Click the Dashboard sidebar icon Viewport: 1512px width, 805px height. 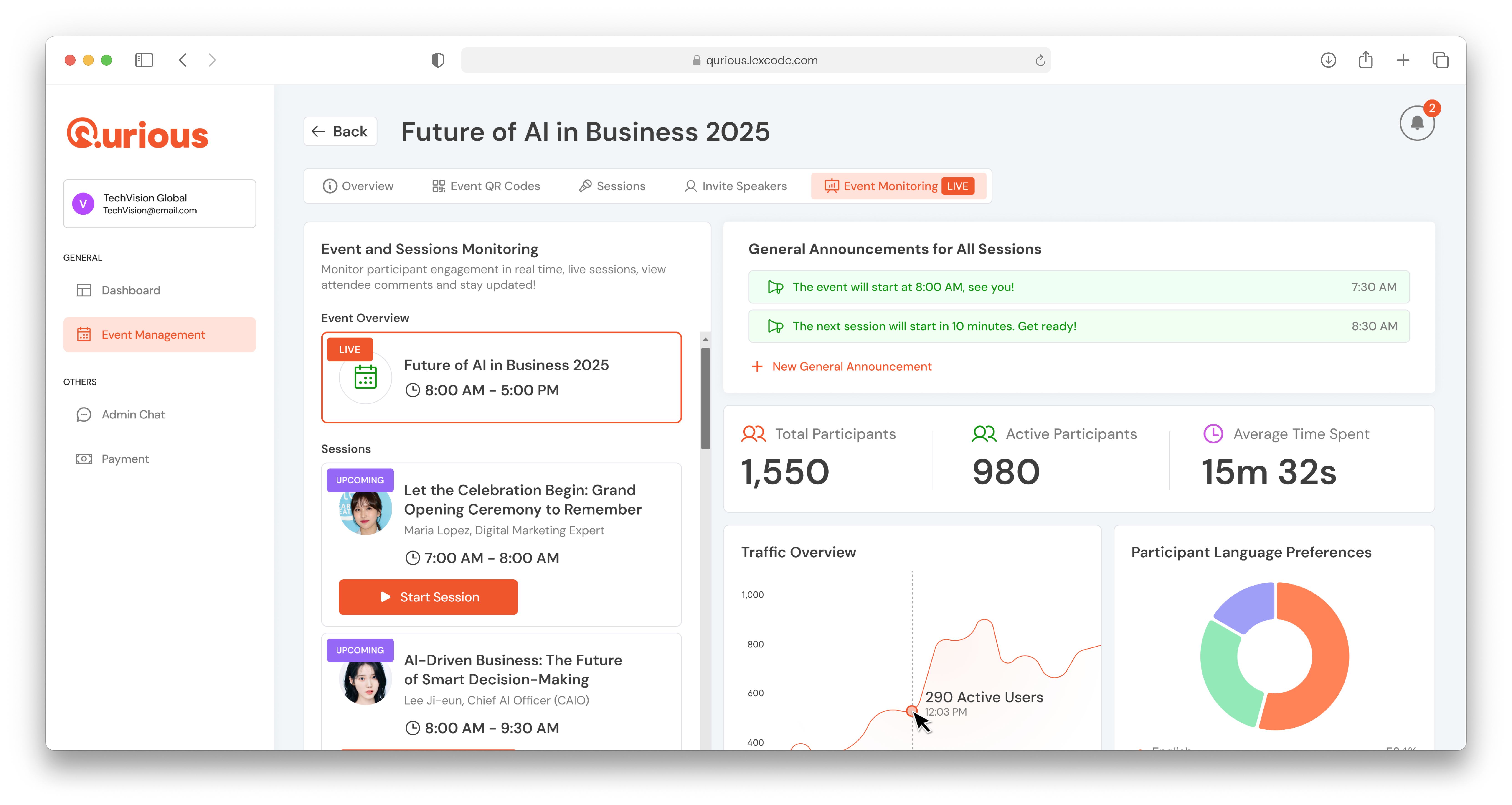(84, 290)
